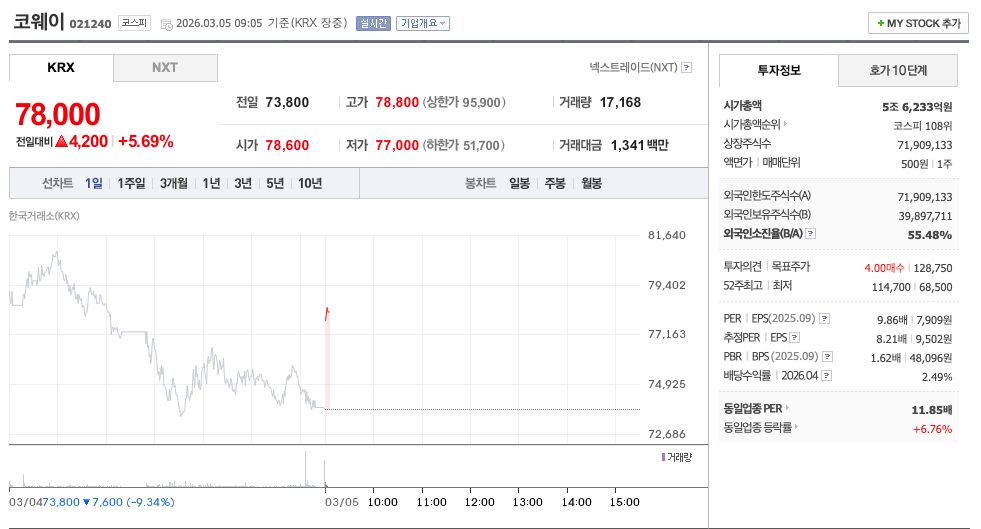981x529 pixels.
Task: Select the 3개월 line chart period
Action: tap(174, 183)
